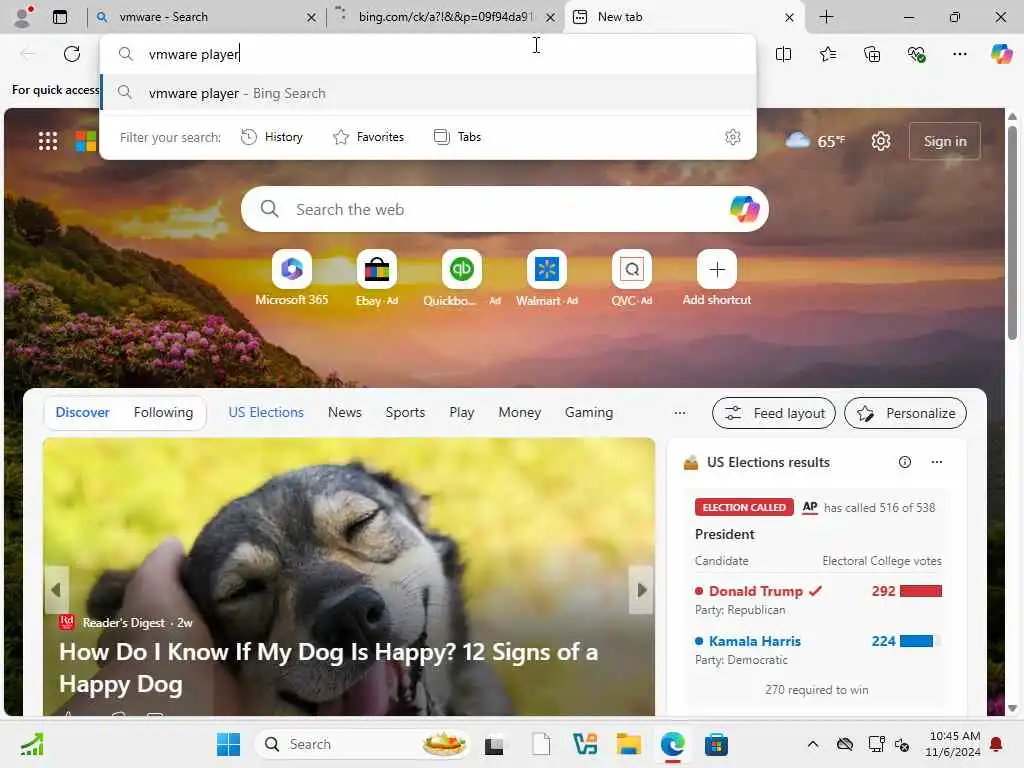Click the page vertical scrollbar thumb
This screenshot has width=1024, height=768.
tap(1012, 232)
